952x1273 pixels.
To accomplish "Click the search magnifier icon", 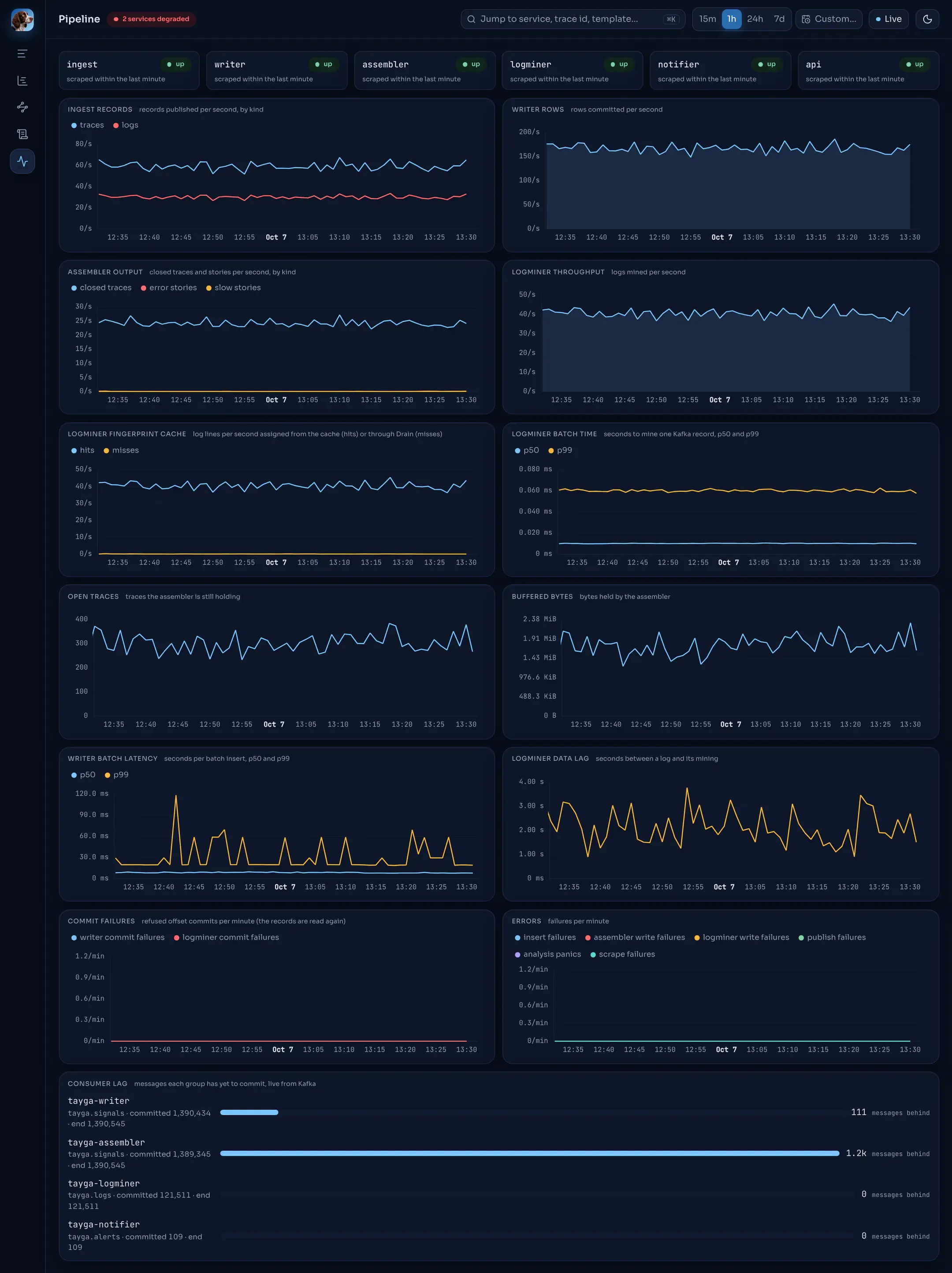I will click(x=471, y=19).
